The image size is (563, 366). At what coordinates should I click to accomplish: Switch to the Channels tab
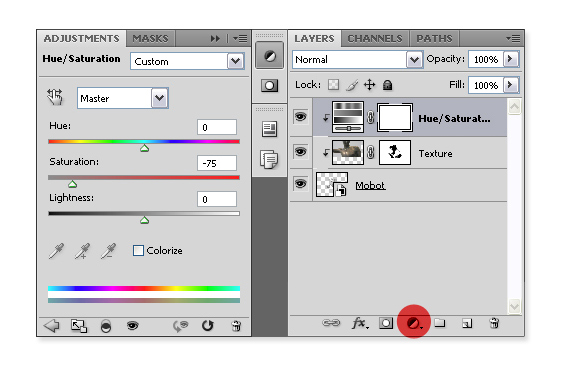(375, 38)
